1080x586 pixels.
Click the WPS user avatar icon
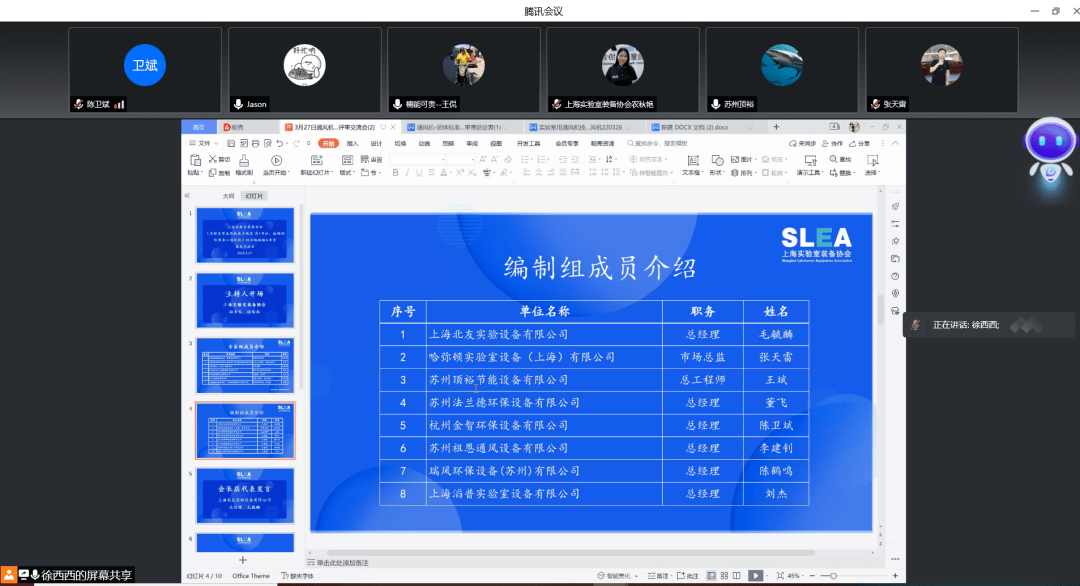(x=855, y=127)
